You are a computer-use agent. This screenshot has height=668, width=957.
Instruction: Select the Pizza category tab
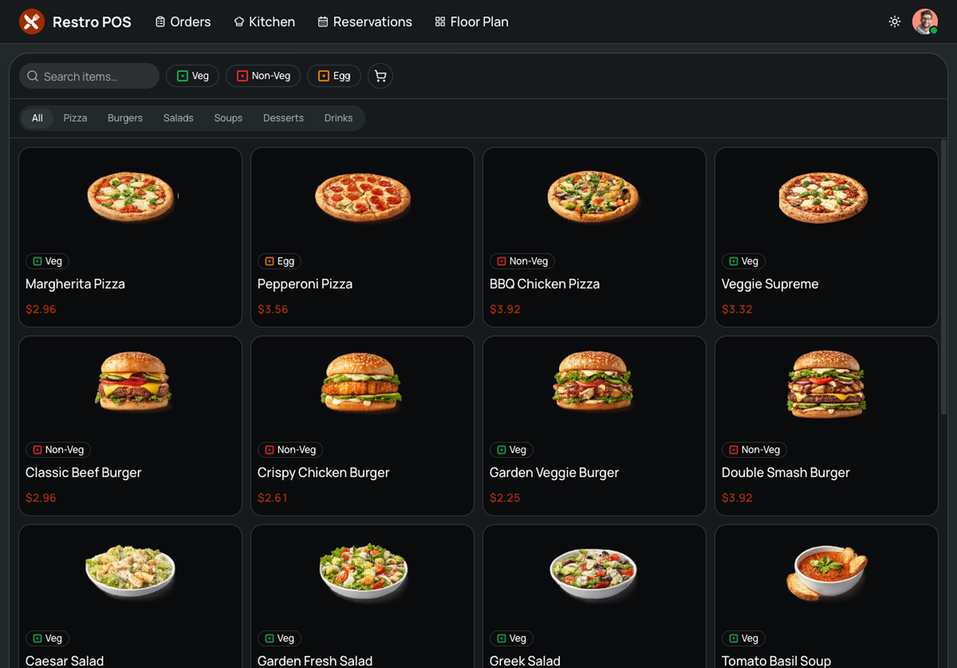[75, 118]
